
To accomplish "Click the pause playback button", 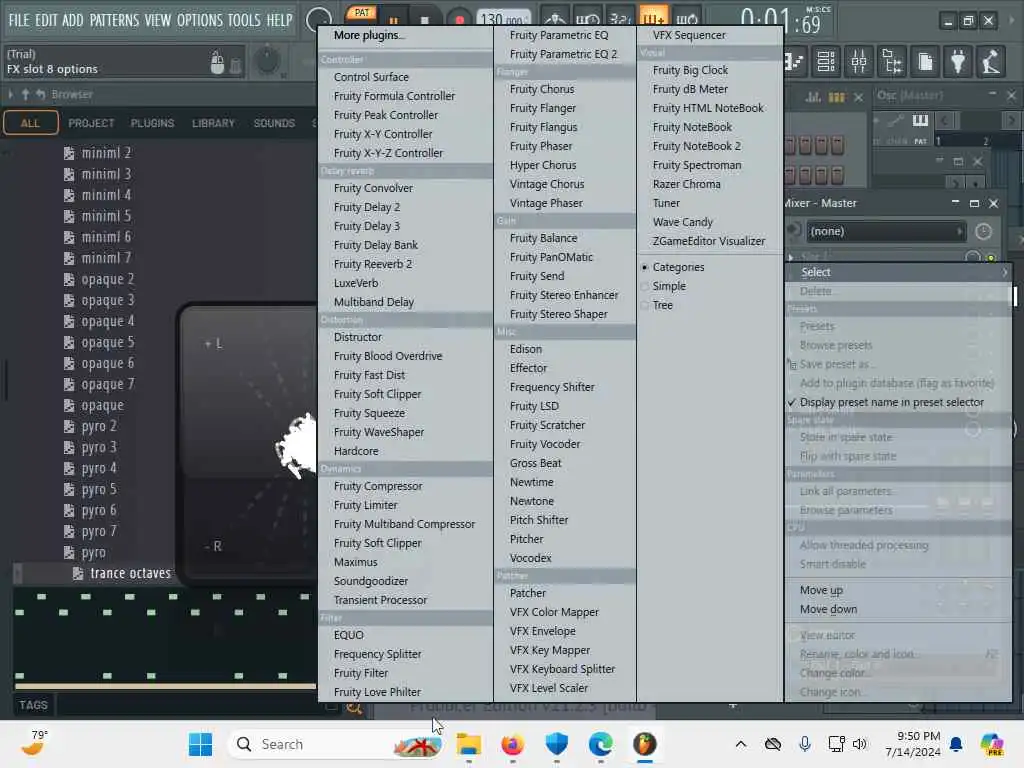I will click(394, 20).
